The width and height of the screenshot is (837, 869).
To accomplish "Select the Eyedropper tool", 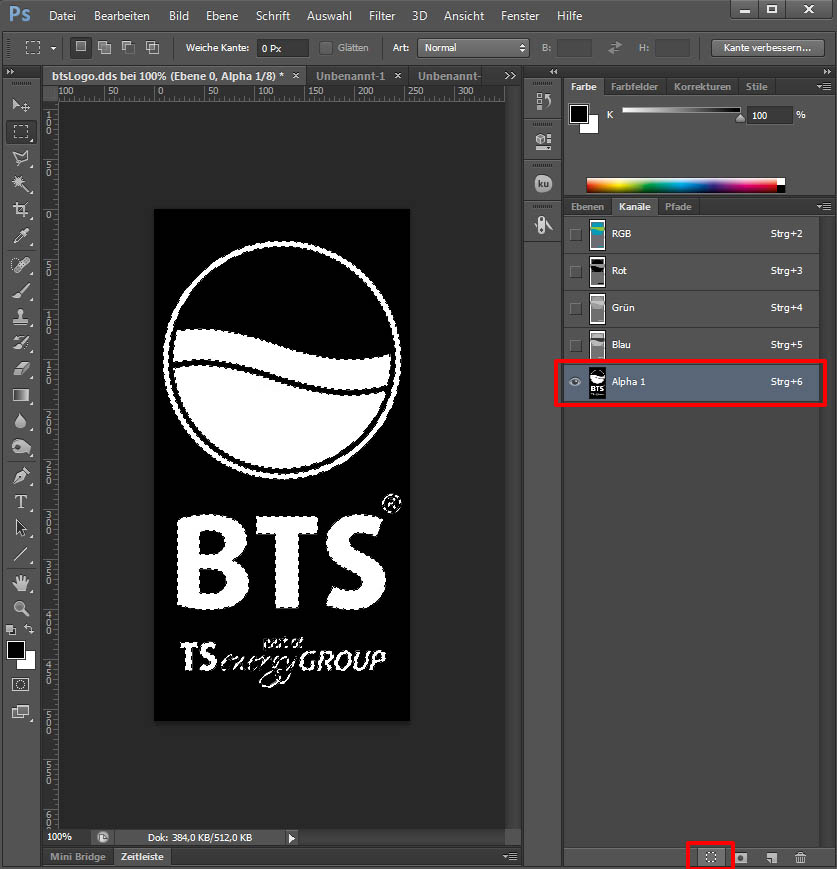I will pyautogui.click(x=20, y=237).
